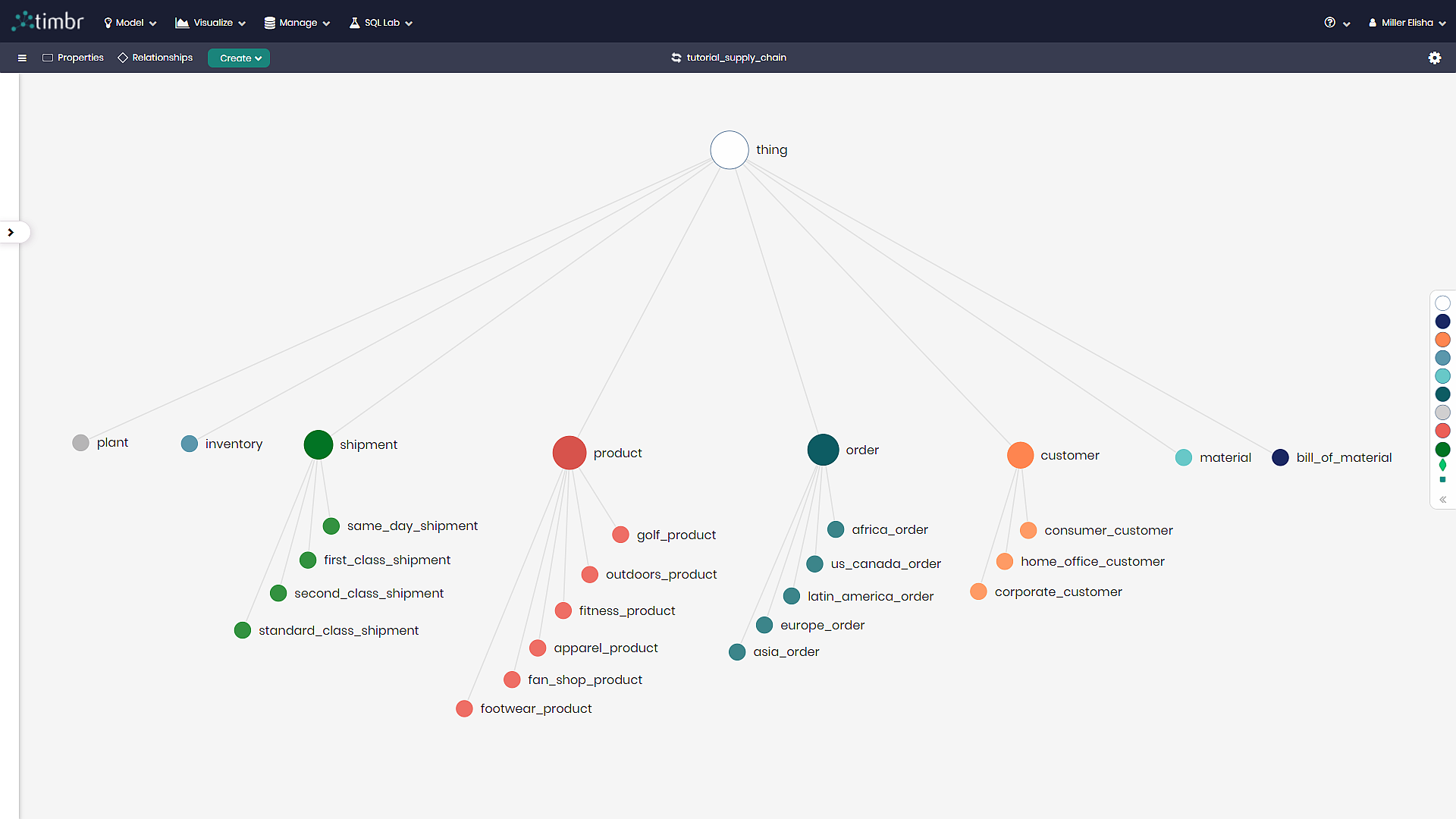Image resolution: width=1456 pixels, height=819 pixels.
Task: Open graph settings gear
Action: click(1435, 58)
